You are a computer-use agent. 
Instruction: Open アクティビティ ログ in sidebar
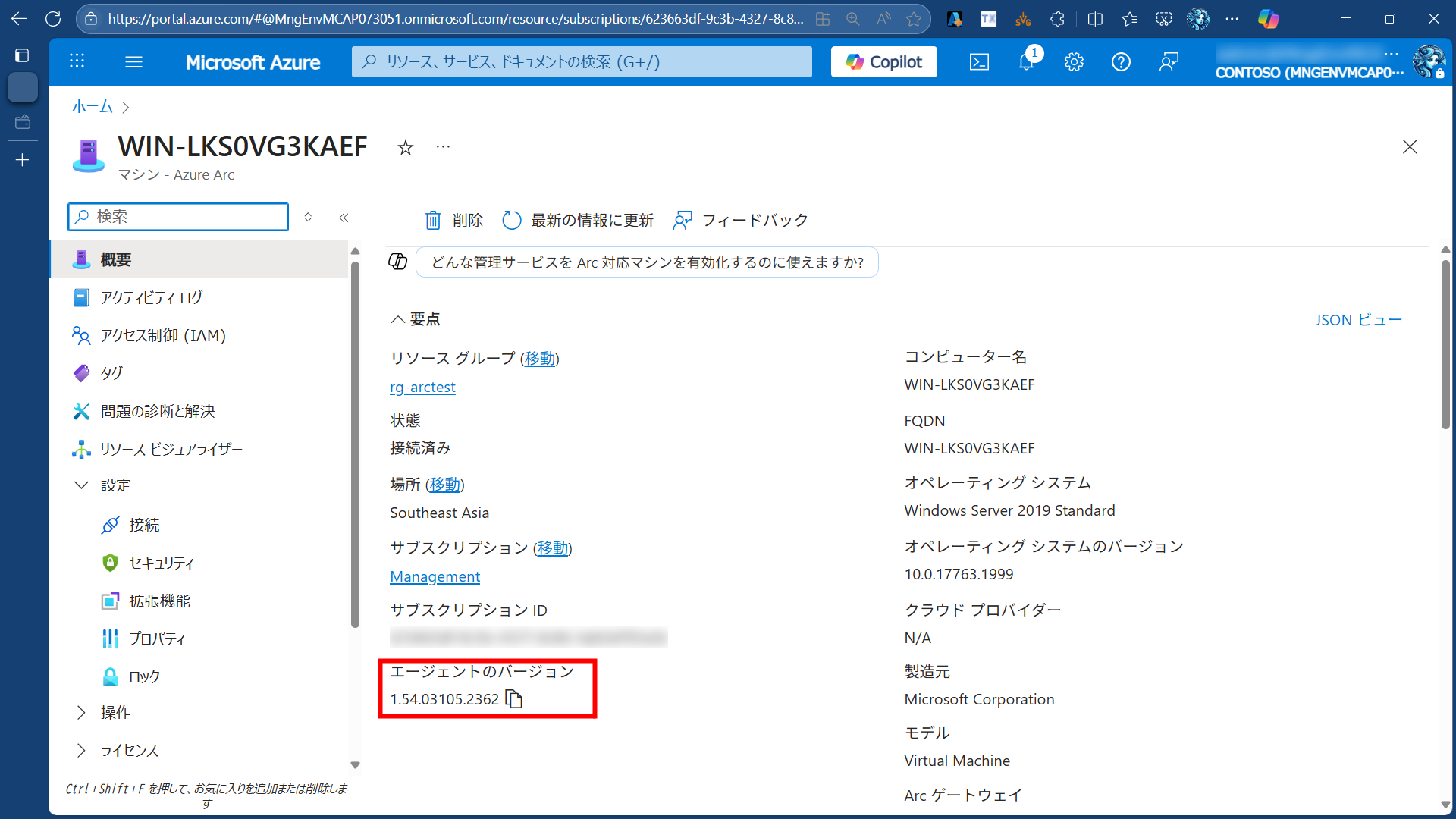(x=152, y=297)
